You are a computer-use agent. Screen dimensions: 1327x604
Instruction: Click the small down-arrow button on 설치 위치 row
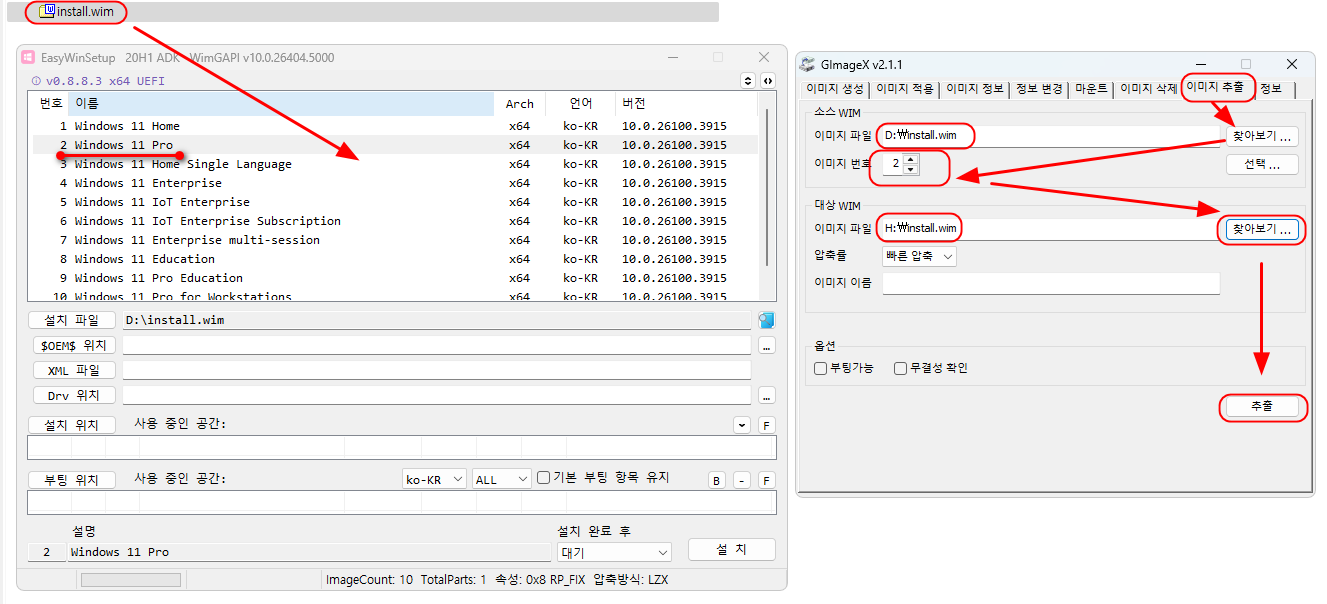(x=742, y=425)
